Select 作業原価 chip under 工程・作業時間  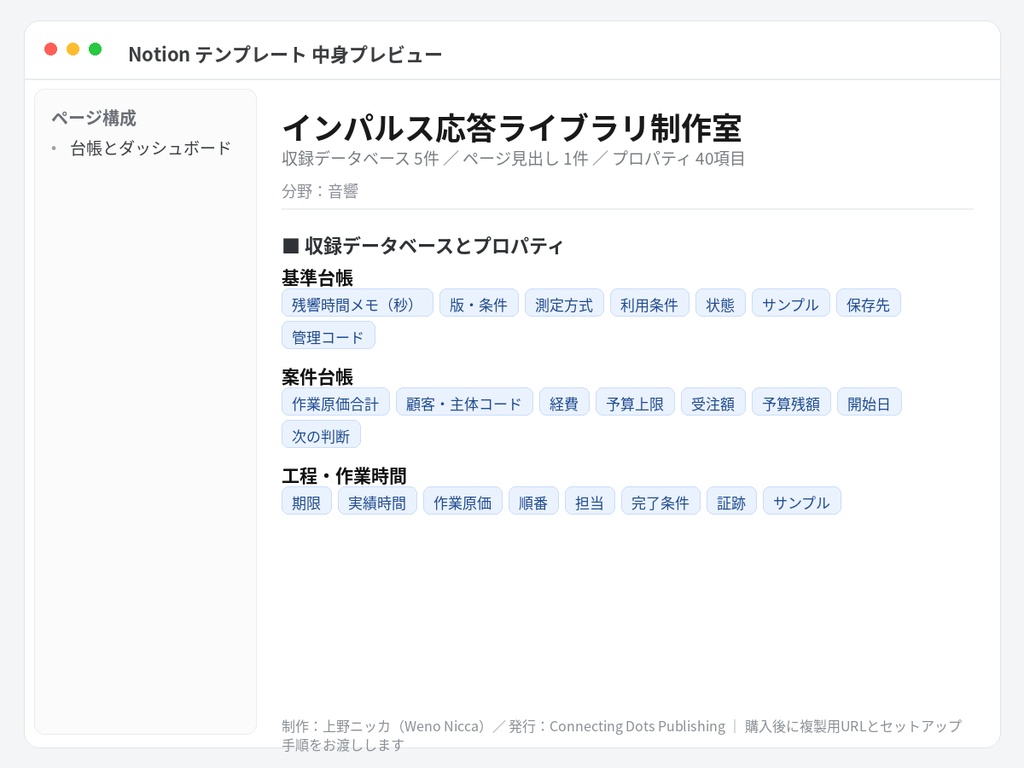[462, 502]
